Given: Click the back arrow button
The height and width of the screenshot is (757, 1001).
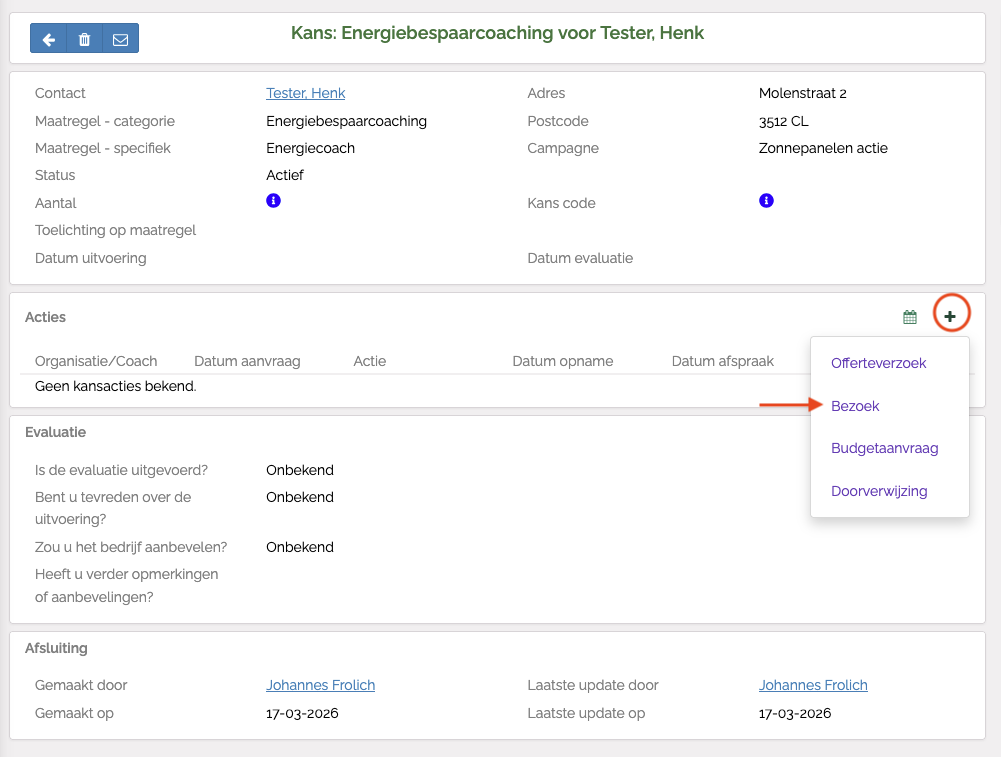Looking at the screenshot, I should tap(48, 39).
